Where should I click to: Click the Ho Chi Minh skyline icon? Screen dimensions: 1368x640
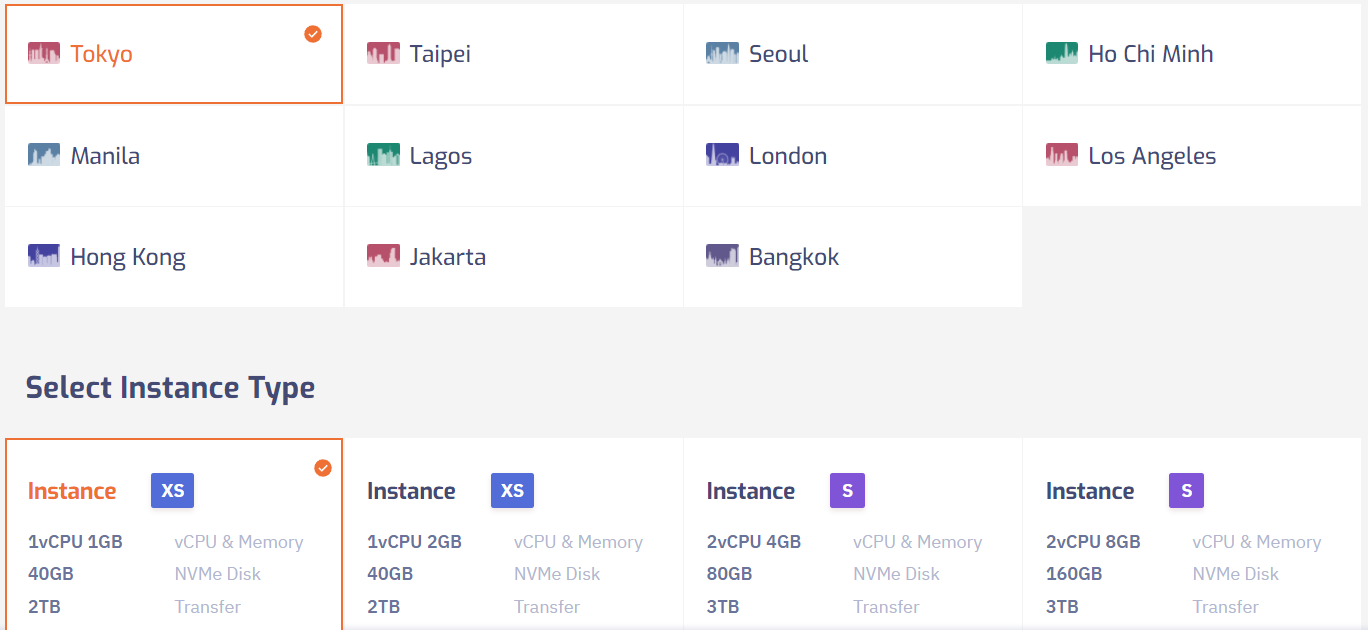(x=1061, y=53)
